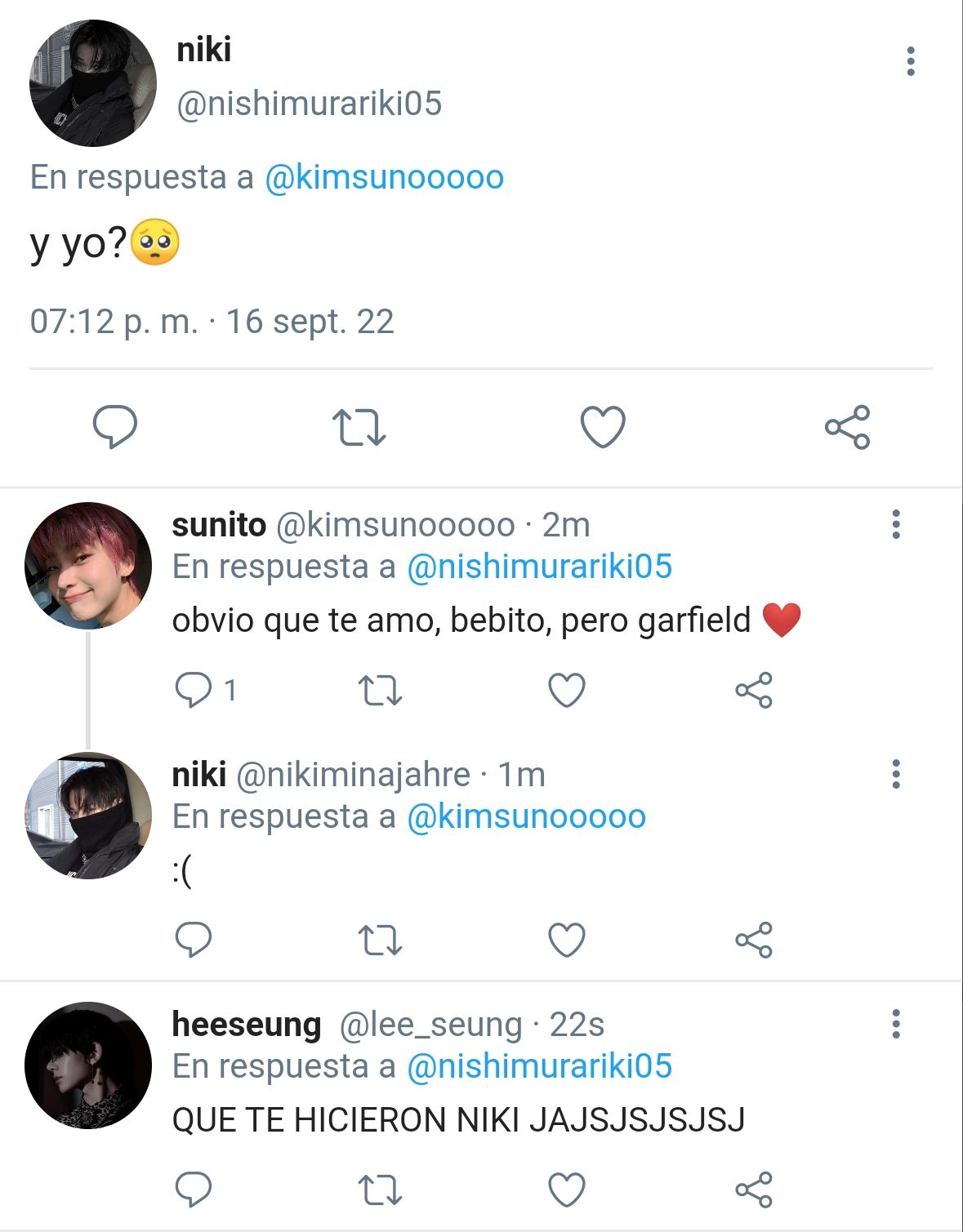Open more options on sunito's reply
The image size is (963, 1232).
[x=896, y=524]
